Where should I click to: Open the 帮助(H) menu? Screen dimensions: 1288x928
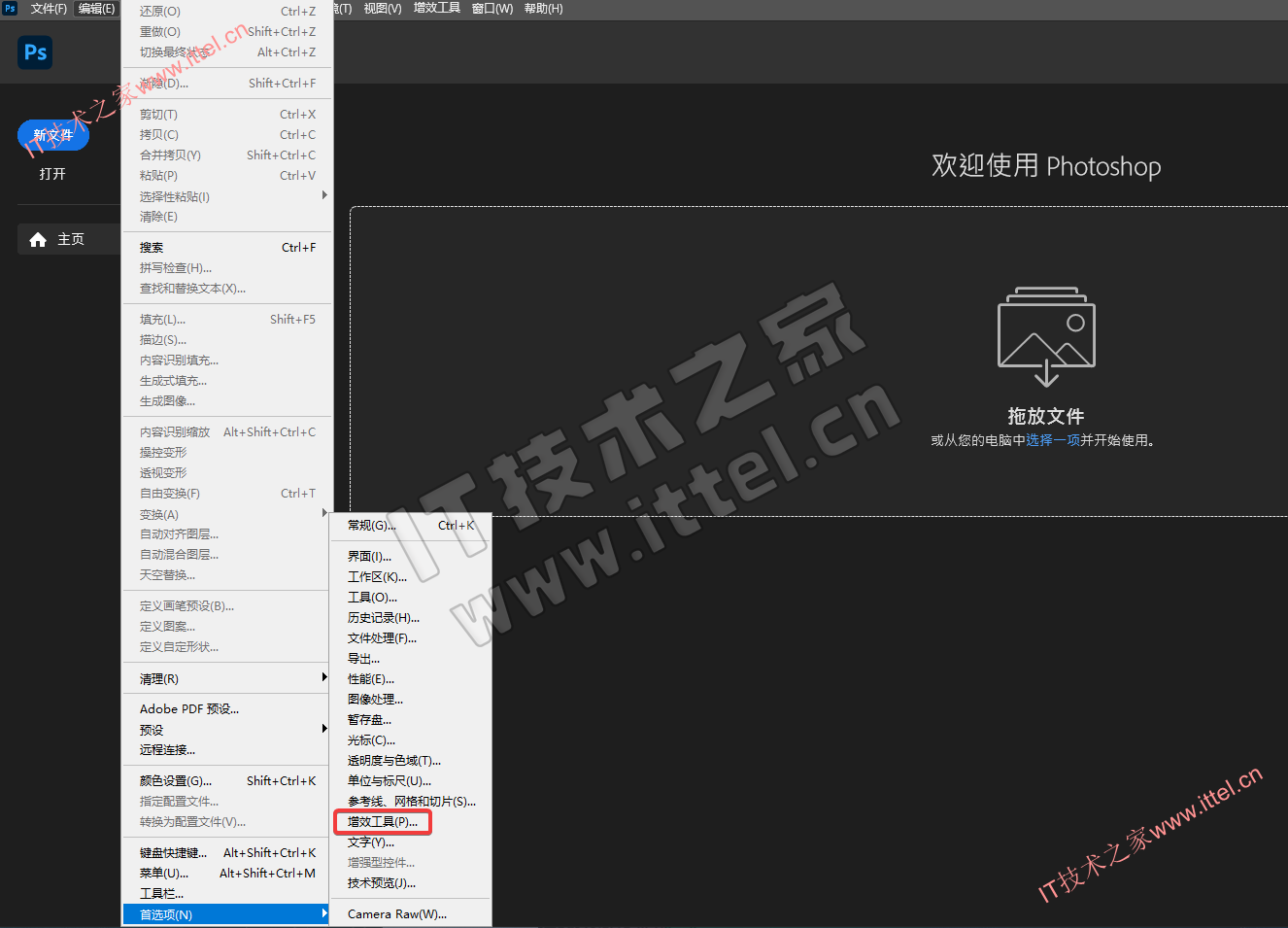(544, 9)
